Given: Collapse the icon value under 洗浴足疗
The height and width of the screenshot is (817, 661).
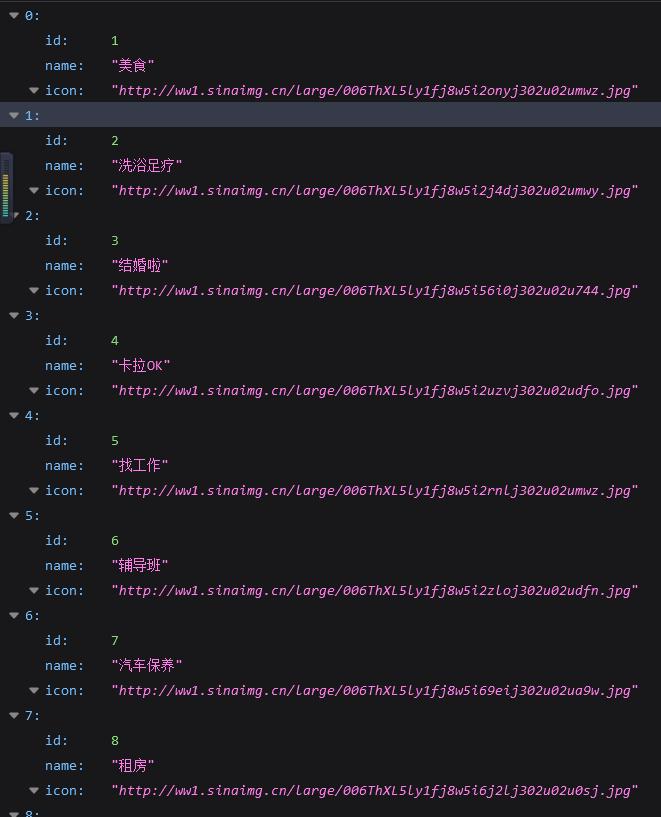Looking at the screenshot, I should [x=34, y=190].
